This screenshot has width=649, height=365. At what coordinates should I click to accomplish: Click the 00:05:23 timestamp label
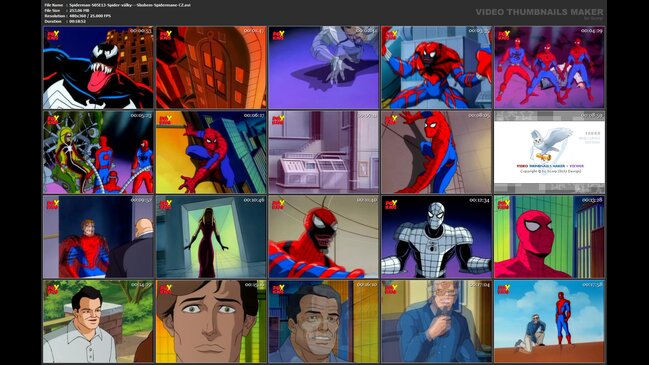coord(141,115)
